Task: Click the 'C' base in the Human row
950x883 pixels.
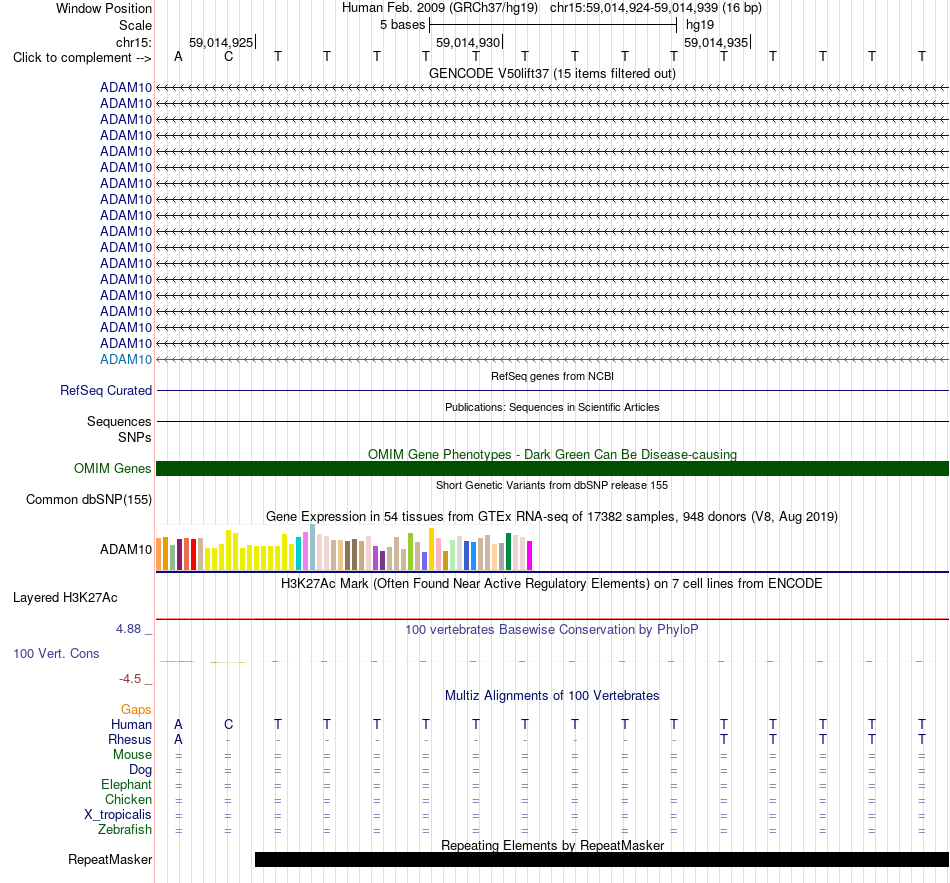Action: pyautogui.click(x=228, y=724)
